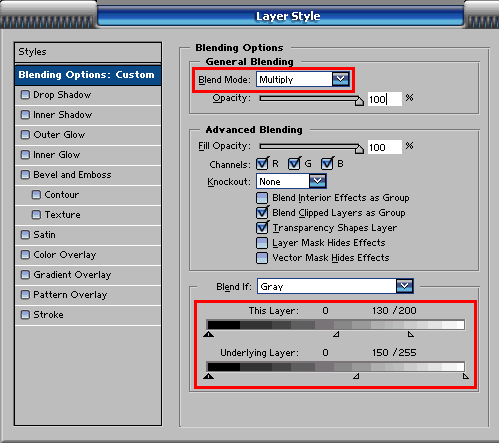Viewport: 499px width, 443px height.
Task: Enable the Texture sub-option checkbox
Action: click(36, 215)
